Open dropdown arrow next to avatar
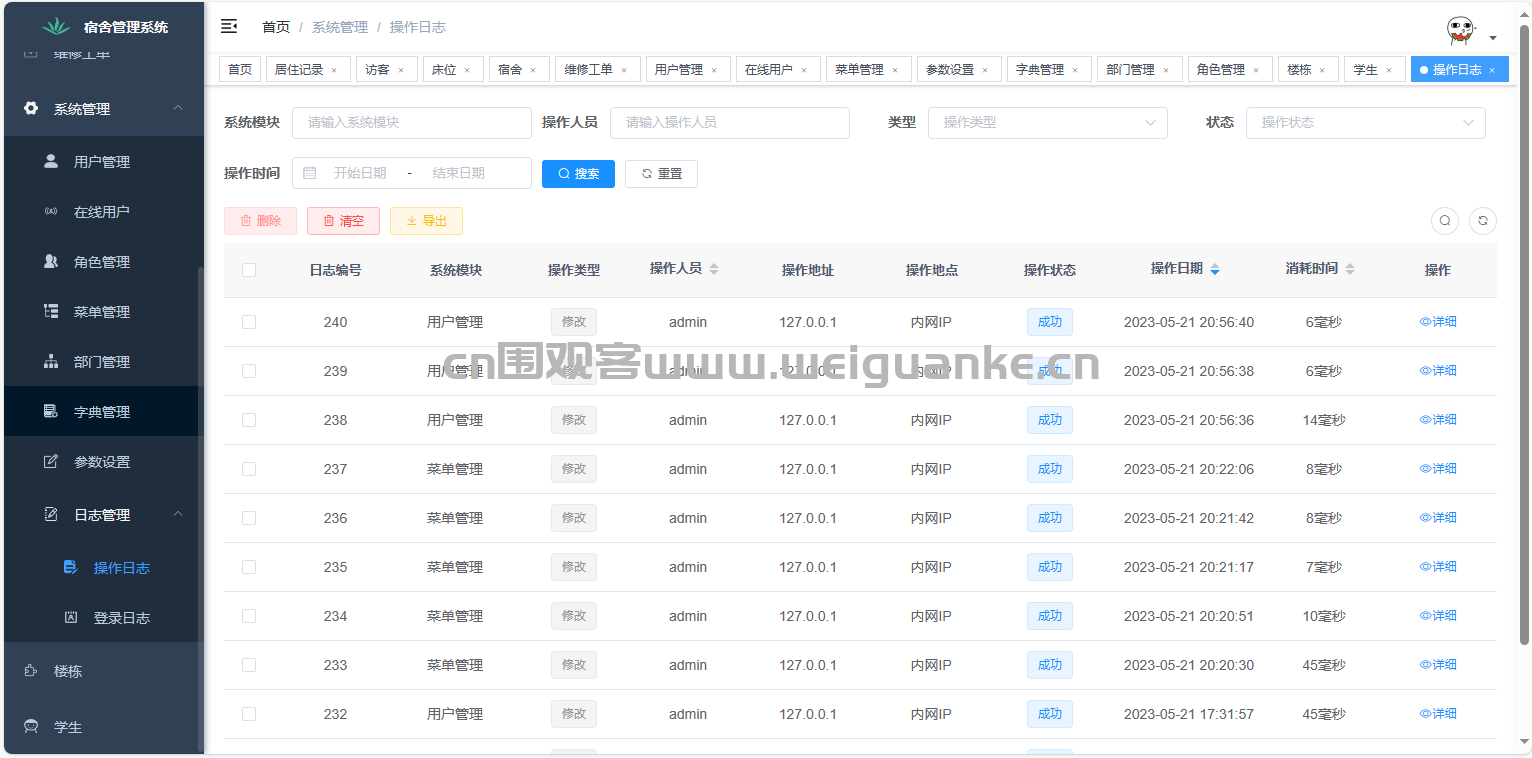 1493,38
